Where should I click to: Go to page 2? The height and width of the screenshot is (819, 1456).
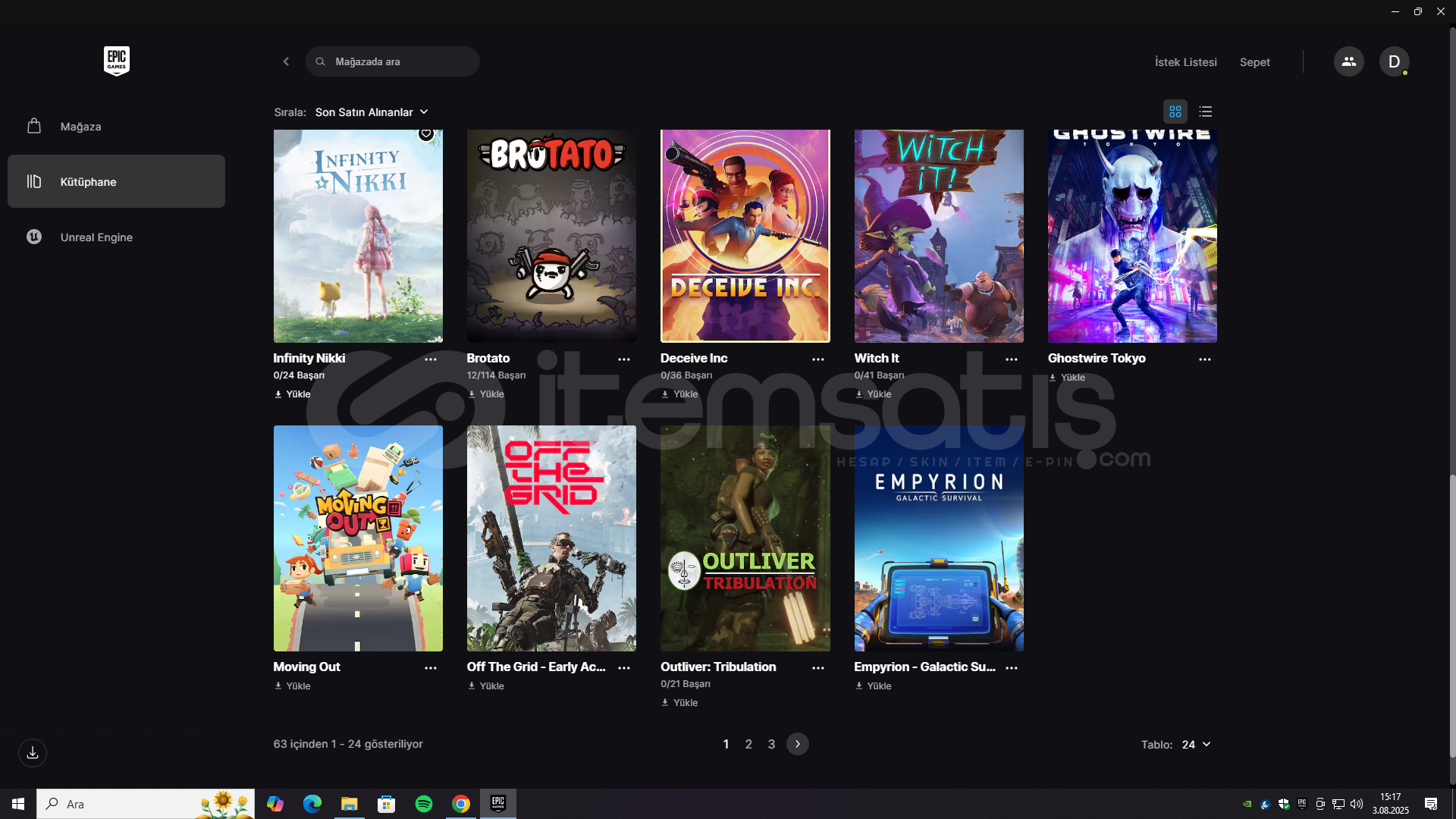pos(748,744)
